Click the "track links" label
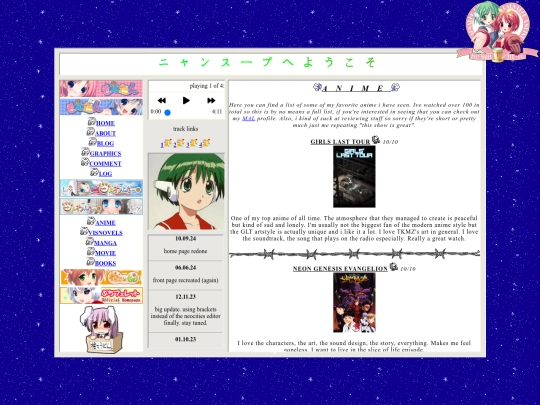540x405 pixels. click(x=186, y=129)
